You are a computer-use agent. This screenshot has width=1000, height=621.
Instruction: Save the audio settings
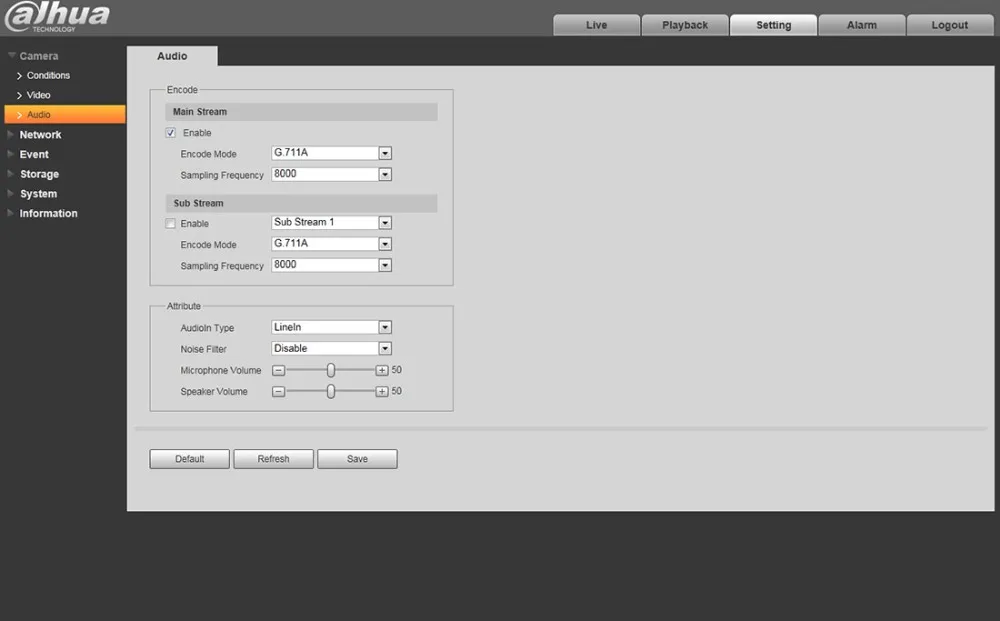coord(357,459)
